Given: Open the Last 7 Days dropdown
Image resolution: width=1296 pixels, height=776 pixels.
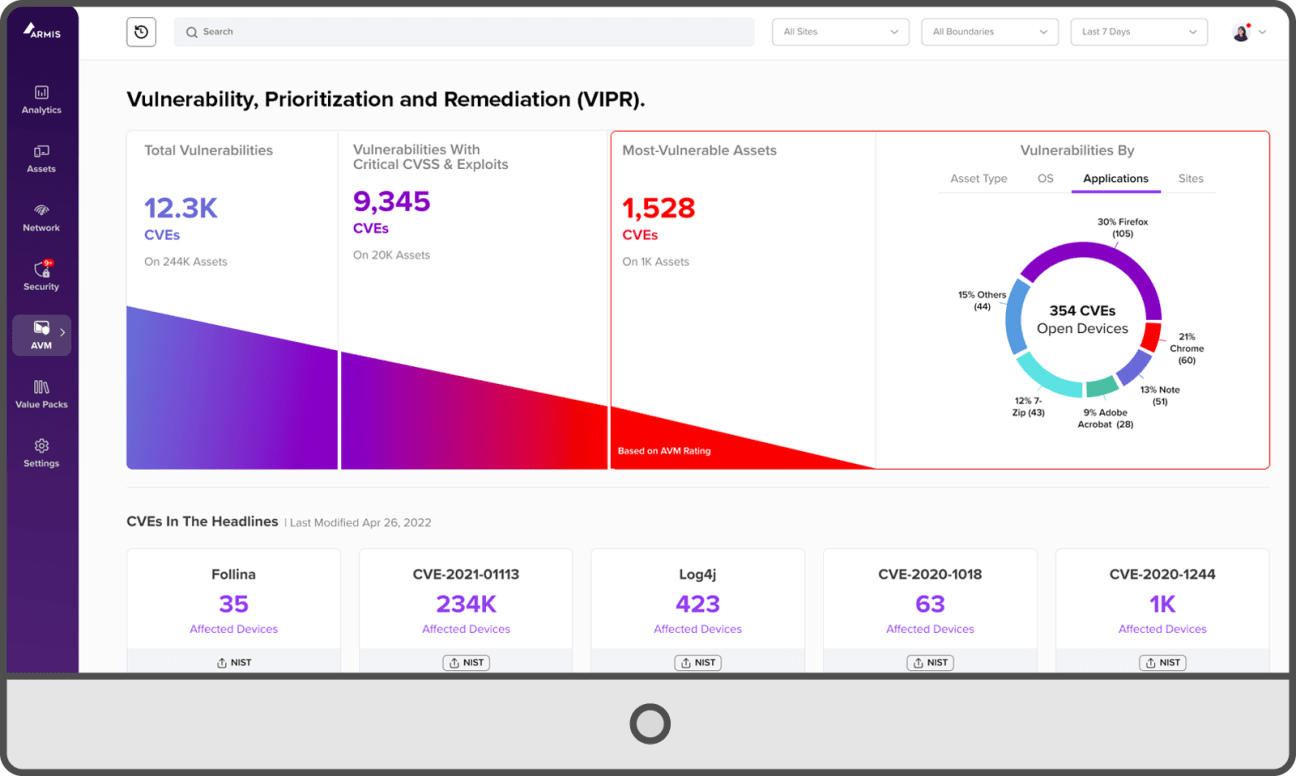Looking at the screenshot, I should [1139, 32].
